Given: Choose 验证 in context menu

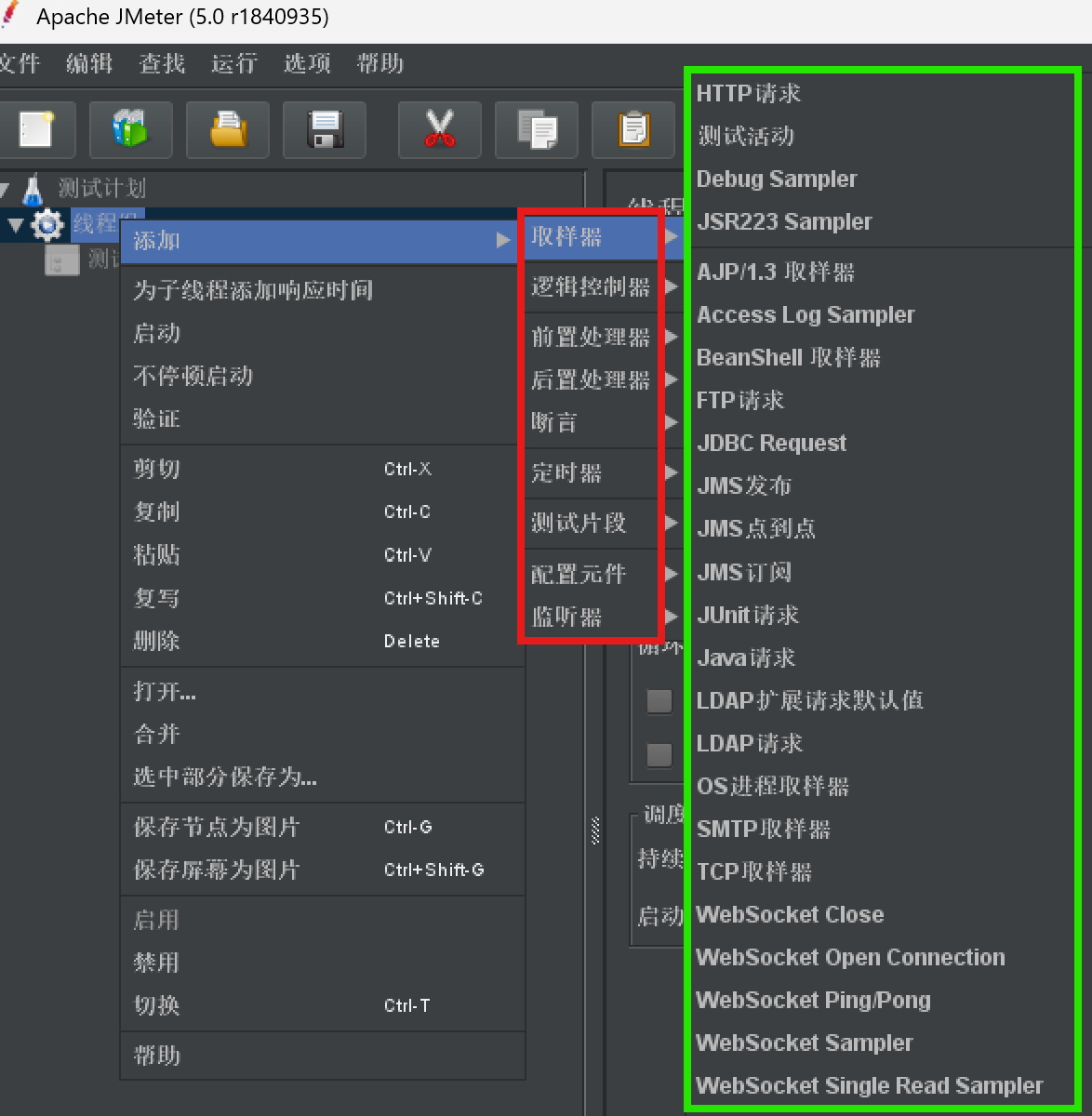Looking at the screenshot, I should (322, 418).
